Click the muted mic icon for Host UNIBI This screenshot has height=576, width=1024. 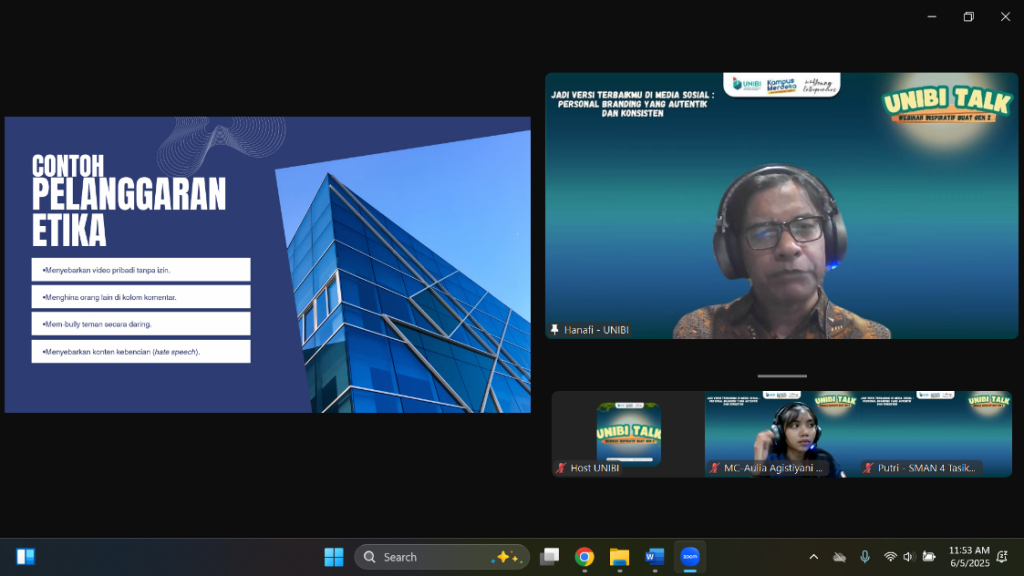click(x=561, y=468)
